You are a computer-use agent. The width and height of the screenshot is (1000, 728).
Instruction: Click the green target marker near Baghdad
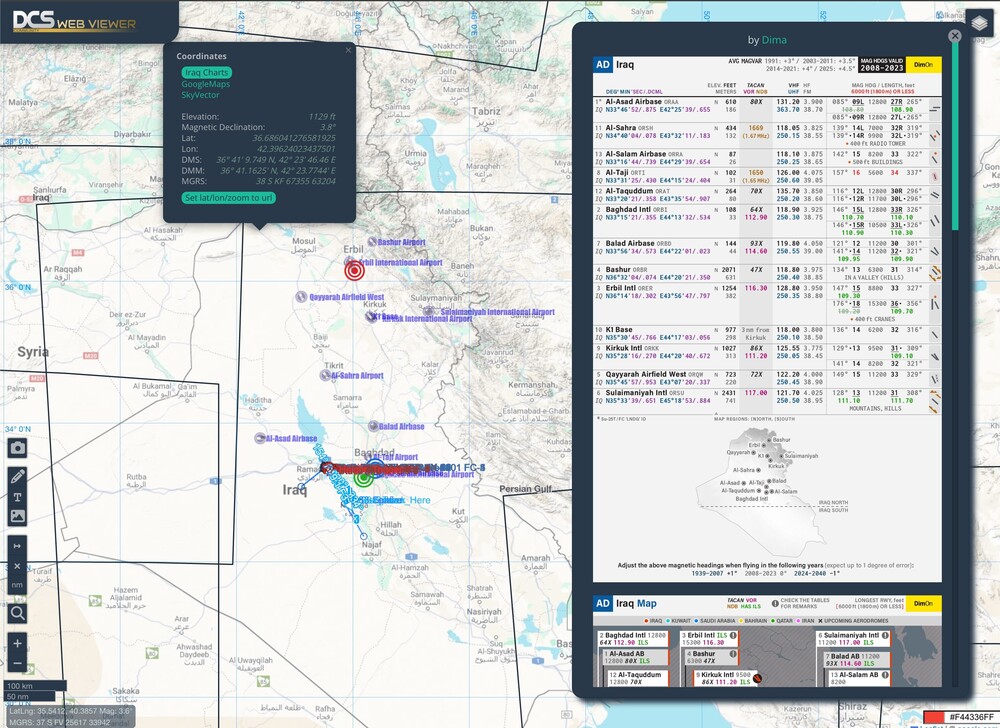click(364, 477)
